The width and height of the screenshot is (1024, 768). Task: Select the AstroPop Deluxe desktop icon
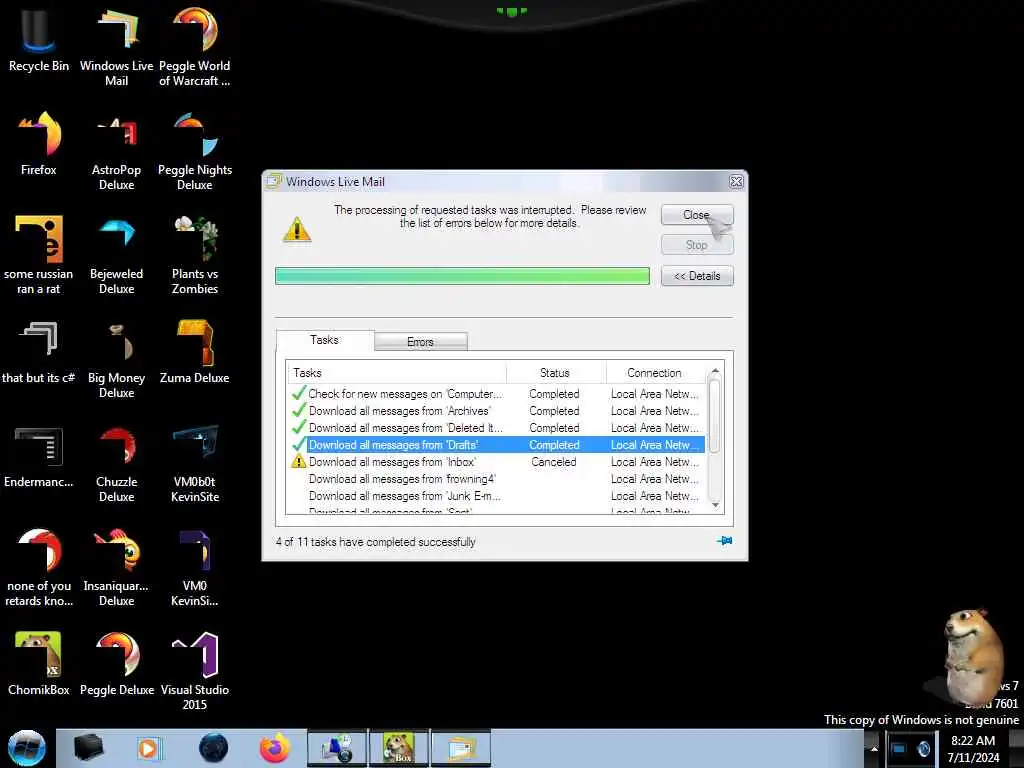pyautogui.click(x=116, y=152)
